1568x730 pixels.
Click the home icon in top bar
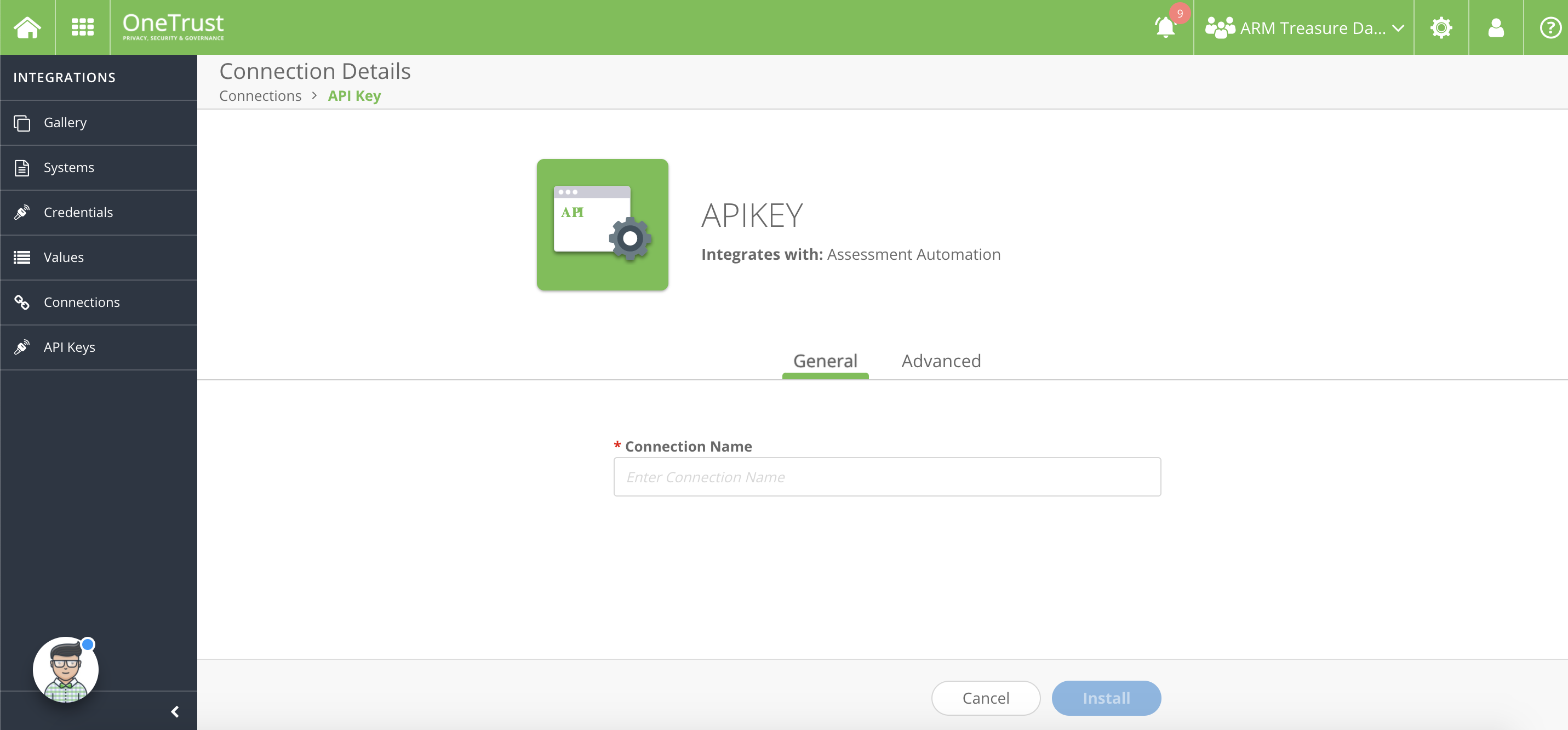27,27
